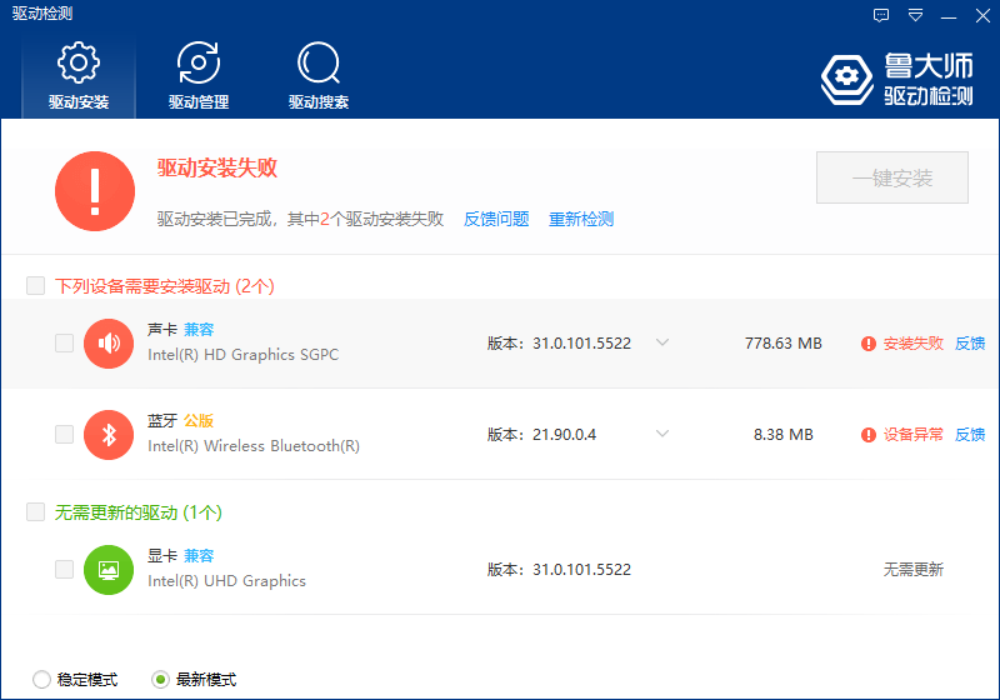Image resolution: width=1000 pixels, height=700 pixels.
Task: Open the feedback message icon in title bar
Action: (881, 15)
